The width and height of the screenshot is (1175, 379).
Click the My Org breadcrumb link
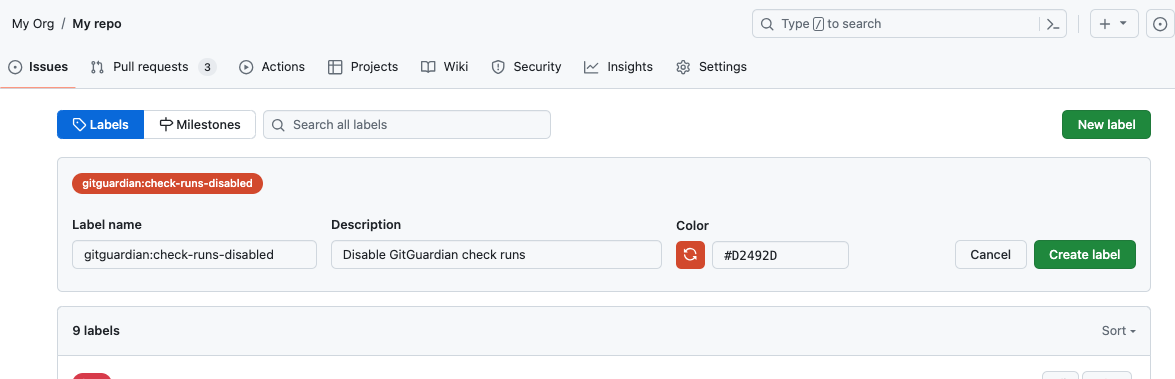[x=33, y=24]
